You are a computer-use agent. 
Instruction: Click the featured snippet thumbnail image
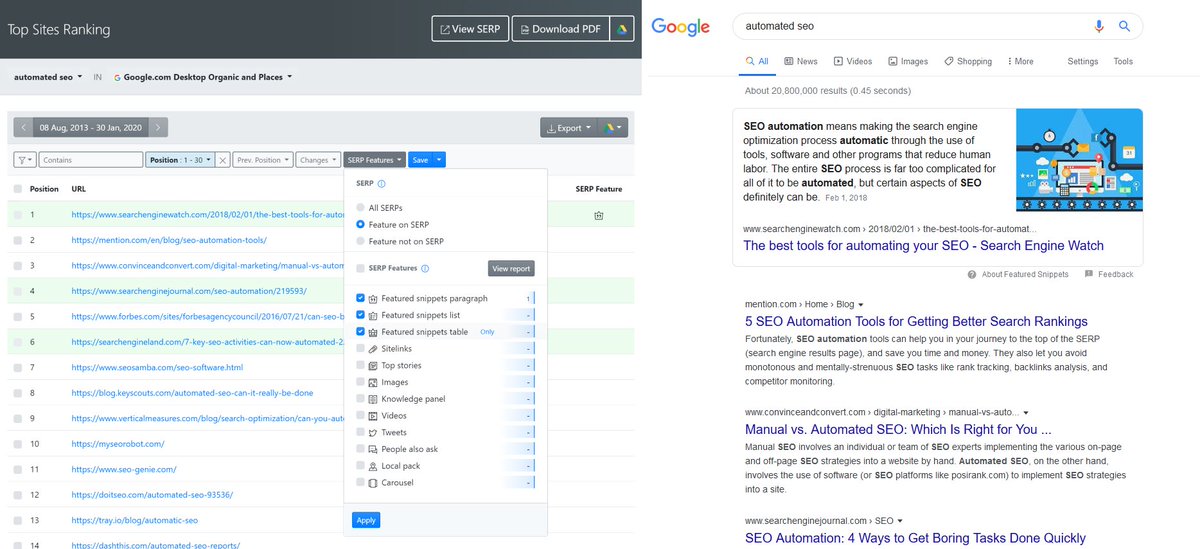point(1079,160)
